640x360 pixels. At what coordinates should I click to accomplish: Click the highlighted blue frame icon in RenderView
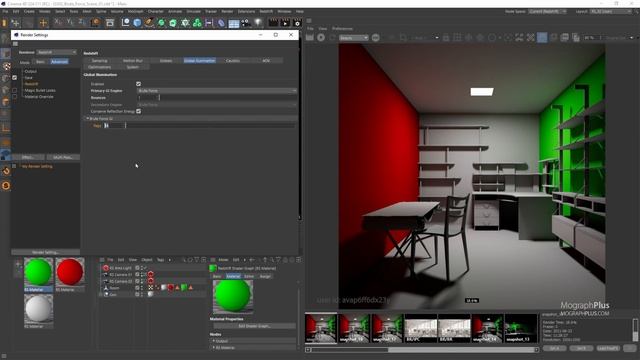[542, 38]
